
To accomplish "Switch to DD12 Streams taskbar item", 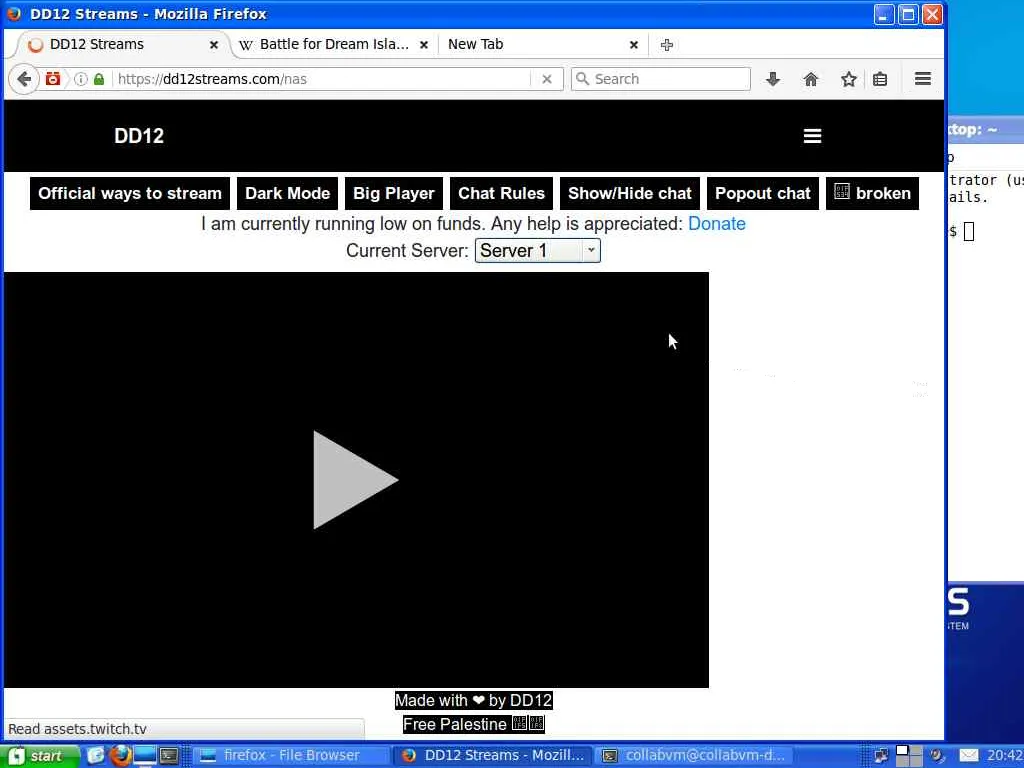I will coord(494,756).
